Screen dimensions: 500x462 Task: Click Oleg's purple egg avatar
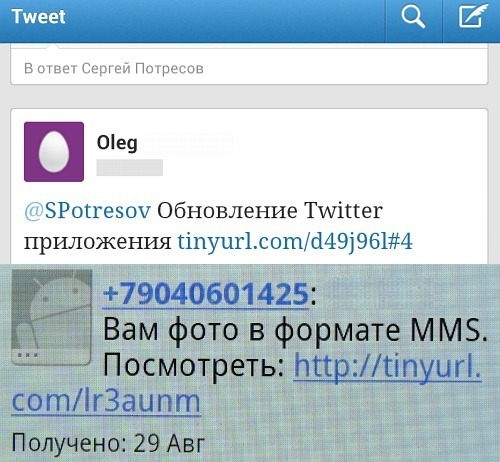[54, 152]
